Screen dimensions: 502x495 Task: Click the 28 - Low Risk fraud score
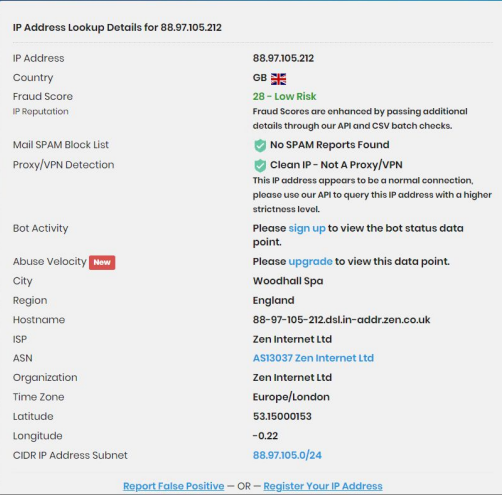(x=284, y=96)
